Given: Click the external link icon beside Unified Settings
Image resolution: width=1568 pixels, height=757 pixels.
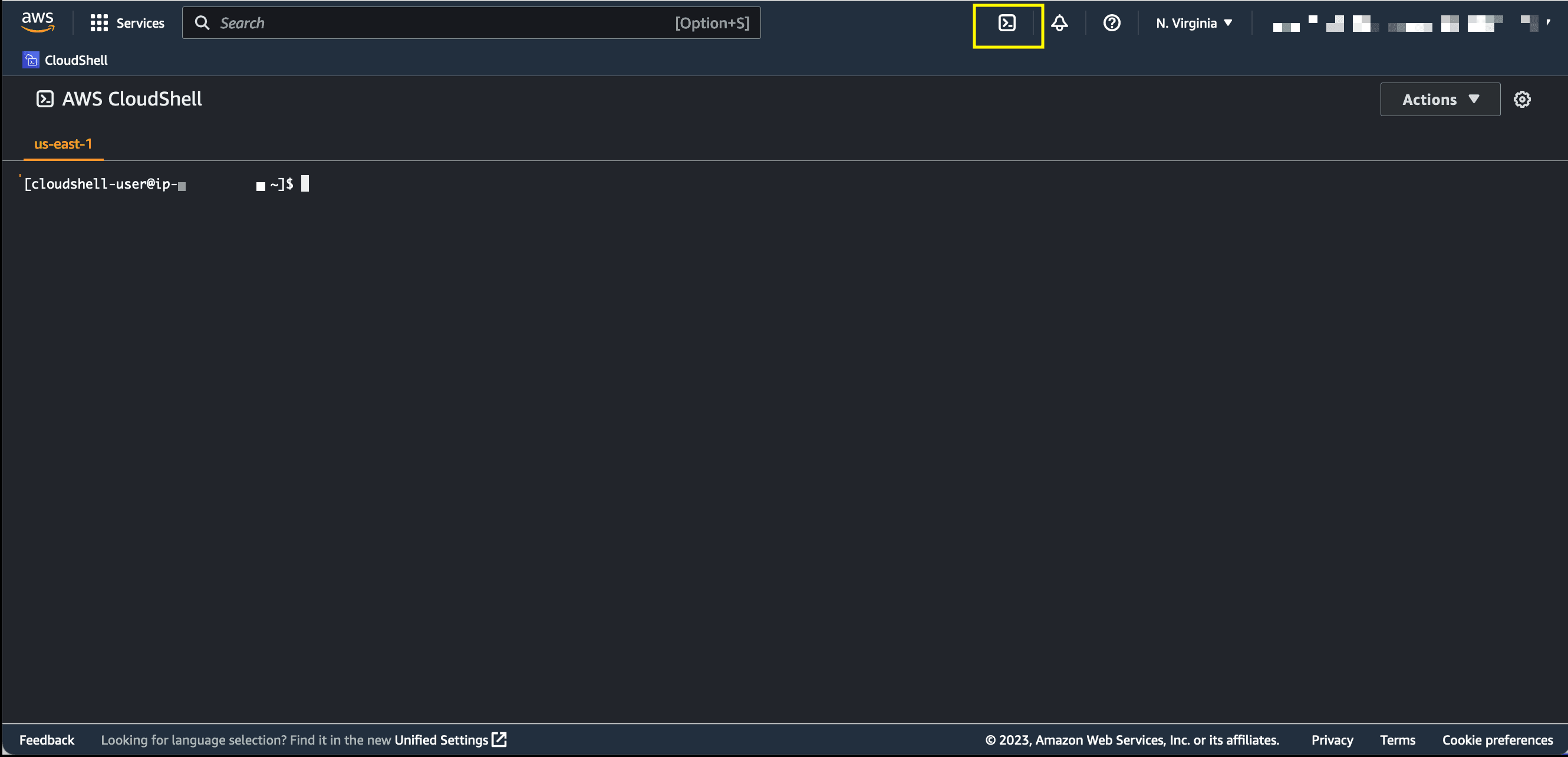Looking at the screenshot, I should (x=499, y=739).
